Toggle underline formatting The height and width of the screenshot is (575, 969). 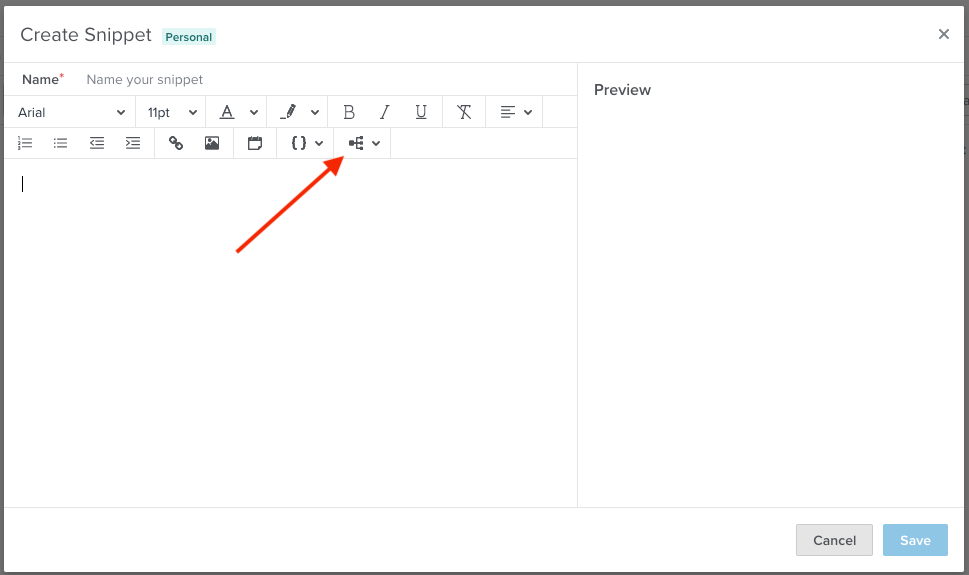421,112
